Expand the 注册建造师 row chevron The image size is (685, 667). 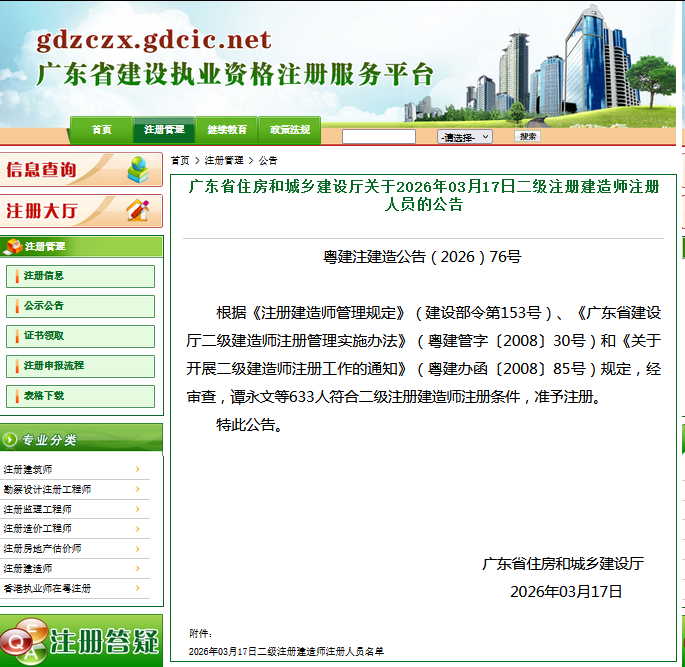tap(138, 569)
